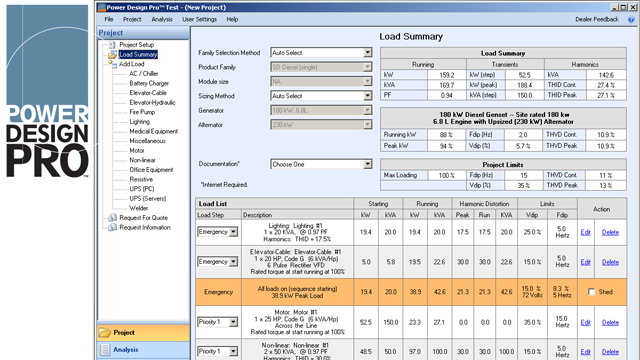Viewport: 640px width, 360px height.
Task: Click the Load Summary folder icon
Action: point(112,55)
